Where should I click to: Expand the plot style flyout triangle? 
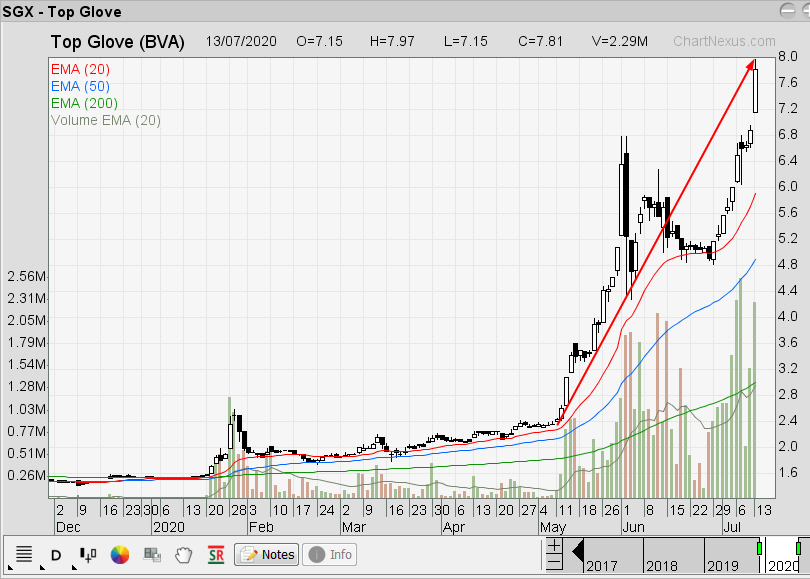(73, 569)
